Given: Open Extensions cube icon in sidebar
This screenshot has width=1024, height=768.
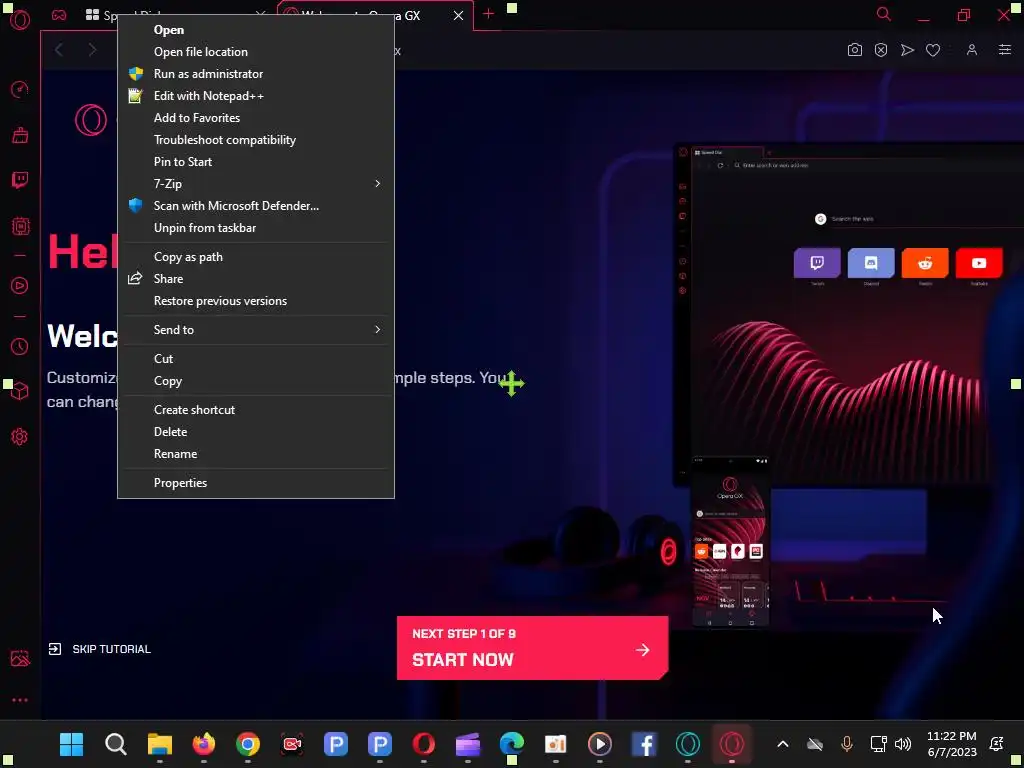Looking at the screenshot, I should tap(20, 391).
